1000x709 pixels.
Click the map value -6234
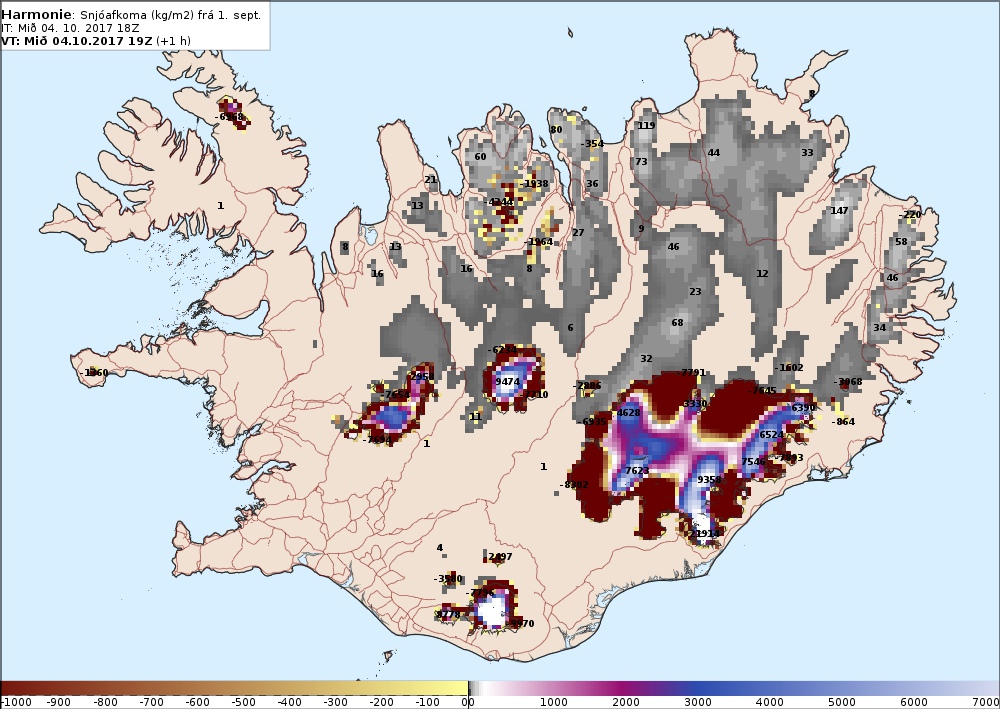tap(503, 350)
